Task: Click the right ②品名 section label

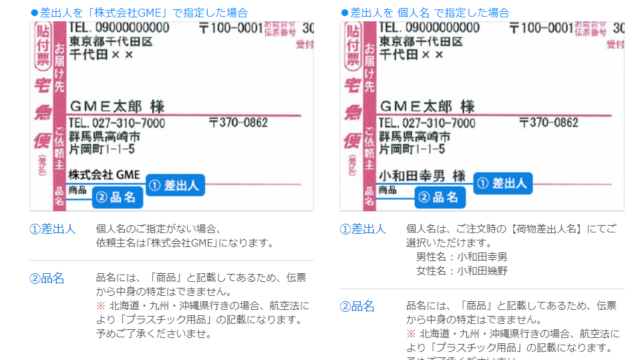Action: pyautogui.click(x=357, y=306)
